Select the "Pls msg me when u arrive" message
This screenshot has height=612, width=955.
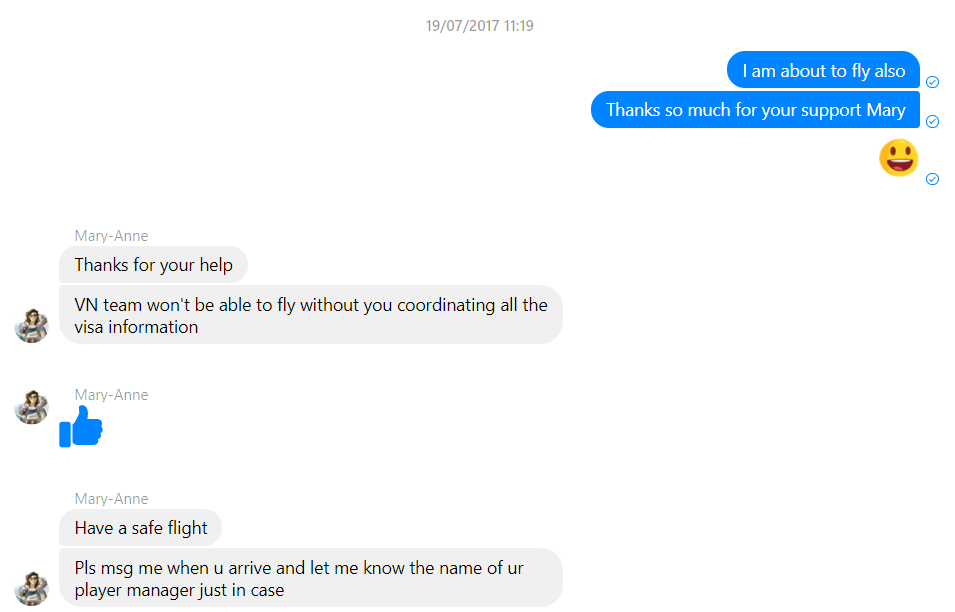311,578
